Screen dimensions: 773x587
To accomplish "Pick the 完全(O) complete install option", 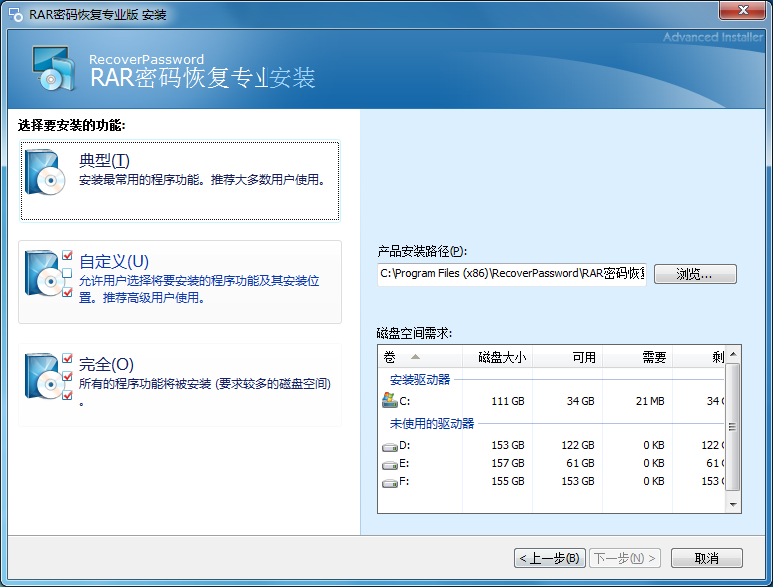I will [179, 385].
